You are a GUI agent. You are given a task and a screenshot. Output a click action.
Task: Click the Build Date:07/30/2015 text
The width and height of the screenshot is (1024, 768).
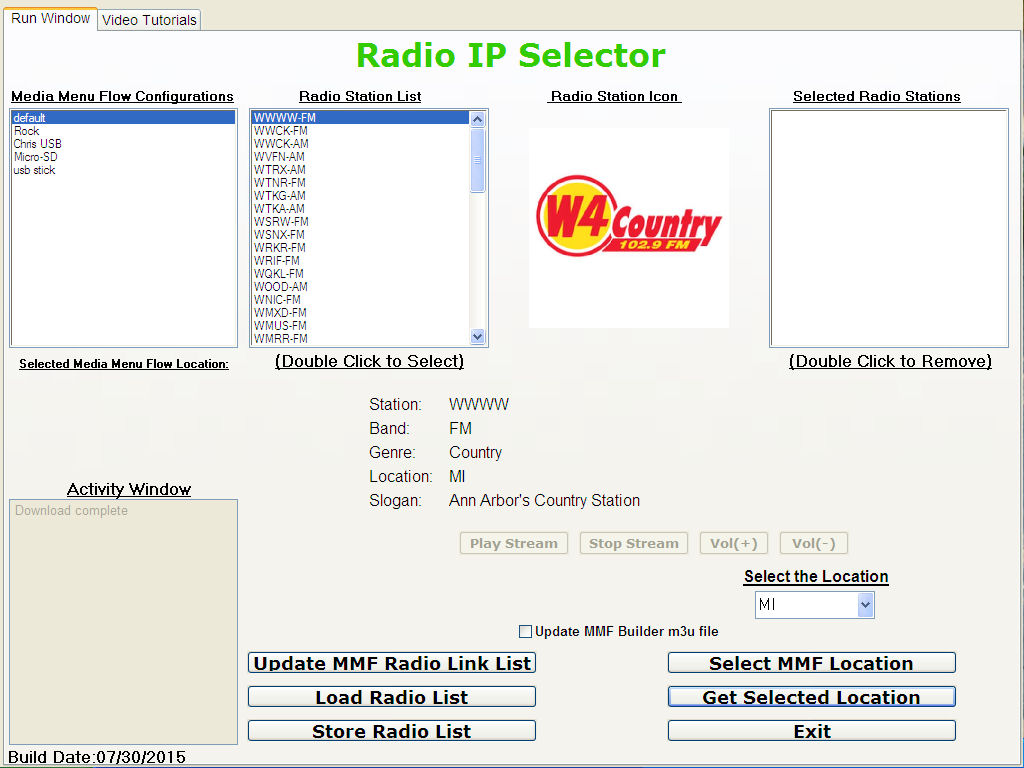[x=97, y=757]
